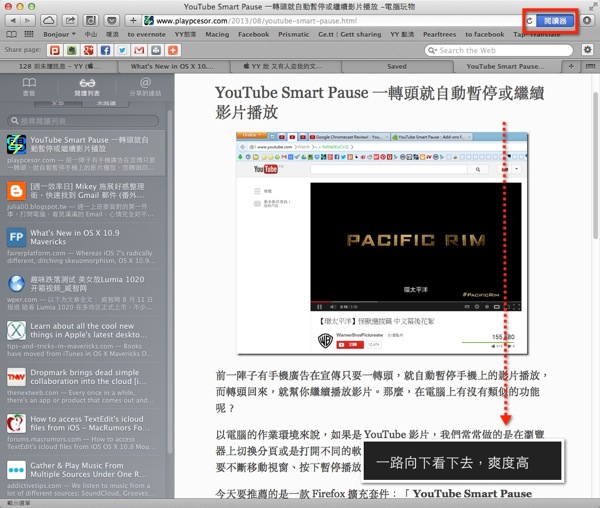Screen dimensions: 600x508
Task: Click the plus add-bookmark button beside address bar
Action: point(133,20)
